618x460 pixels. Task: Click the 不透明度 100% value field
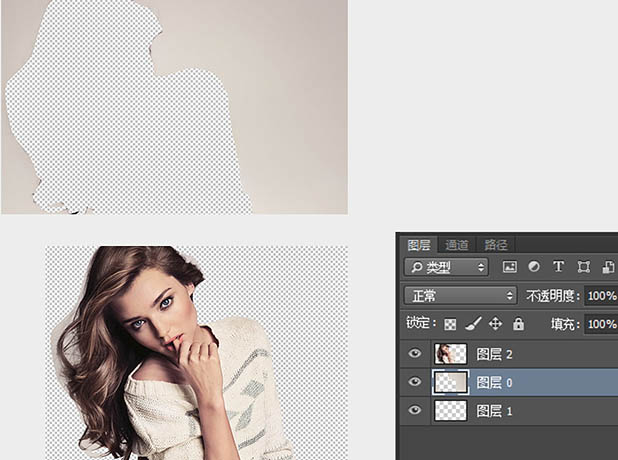pyautogui.click(x=601, y=296)
